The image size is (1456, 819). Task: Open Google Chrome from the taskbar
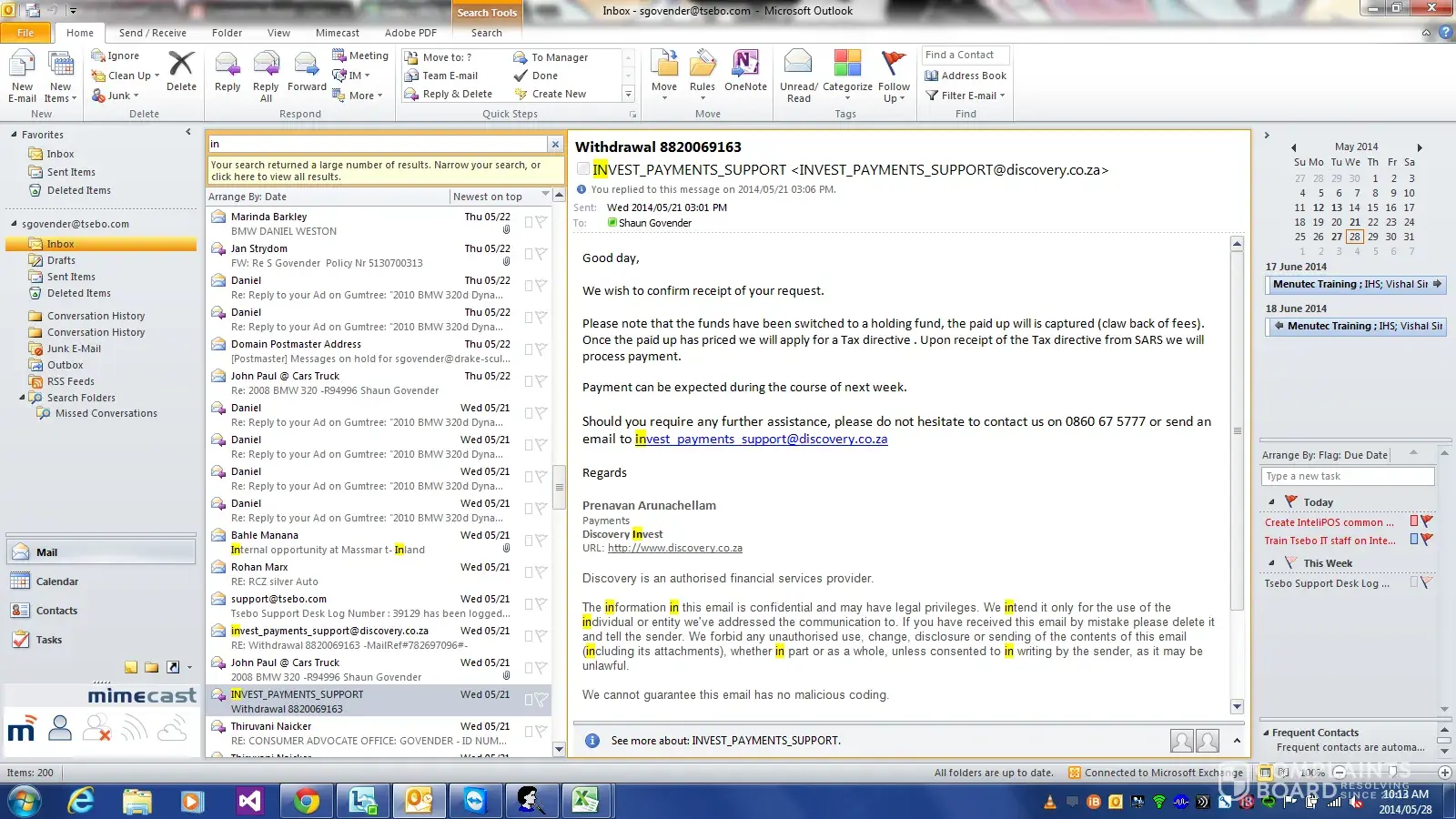tap(306, 801)
